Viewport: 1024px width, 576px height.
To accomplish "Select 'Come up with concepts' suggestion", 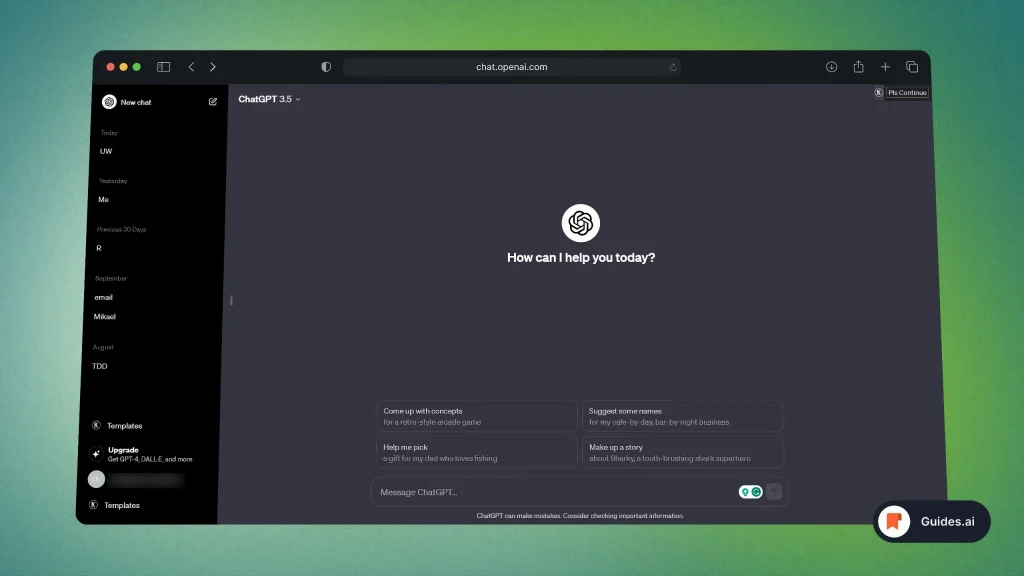I will point(477,416).
